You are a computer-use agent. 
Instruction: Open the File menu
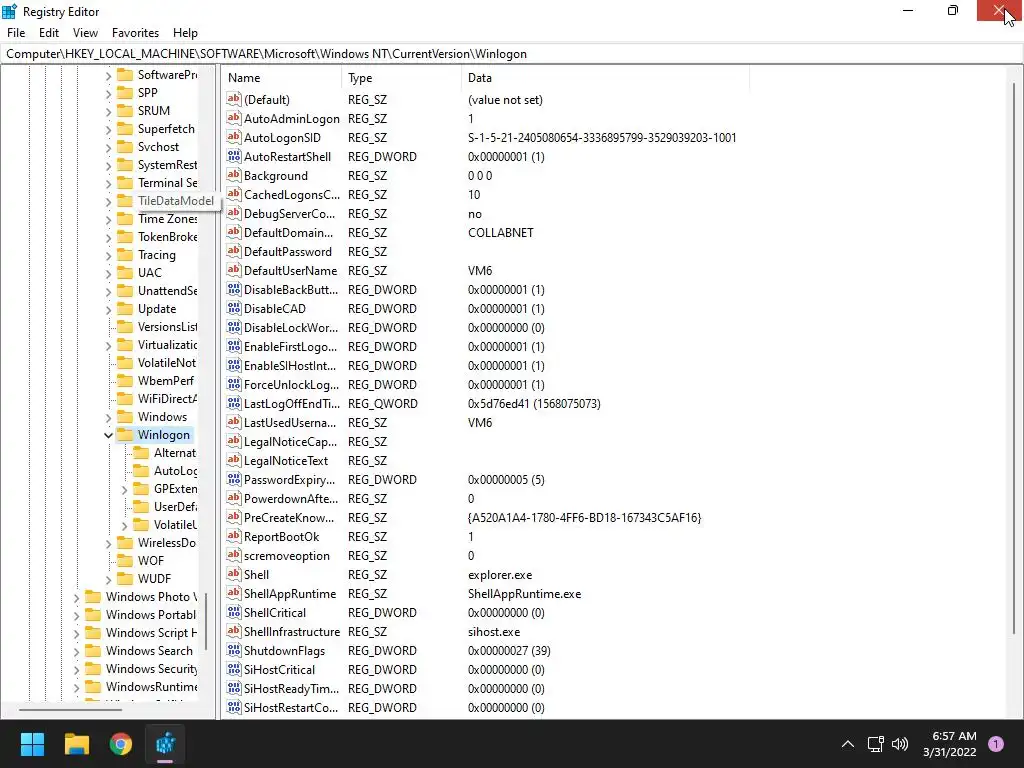point(16,33)
